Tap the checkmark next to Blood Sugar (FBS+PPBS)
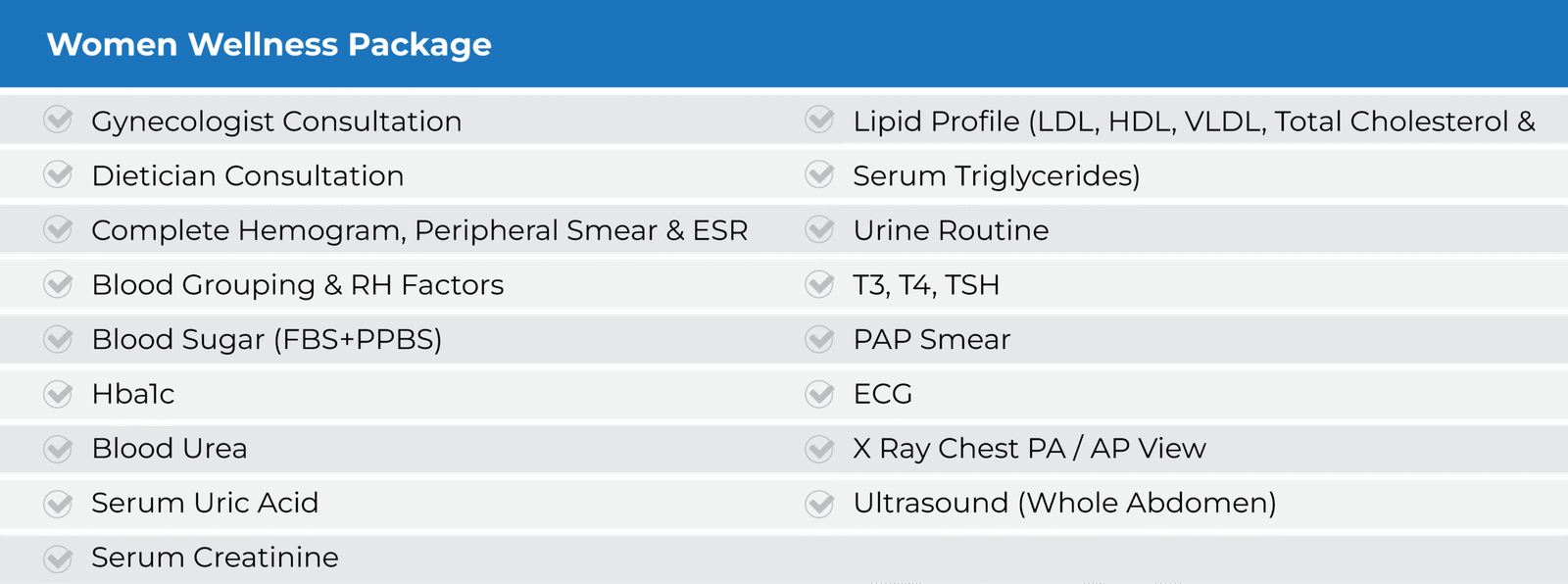 [x=58, y=339]
